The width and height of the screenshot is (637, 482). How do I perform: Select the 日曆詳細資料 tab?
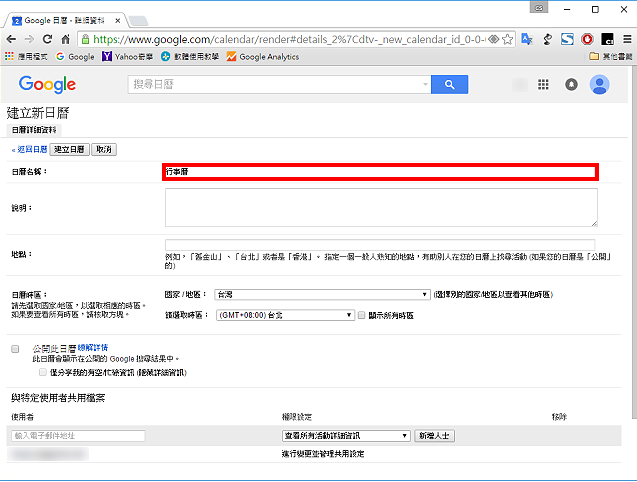34,130
